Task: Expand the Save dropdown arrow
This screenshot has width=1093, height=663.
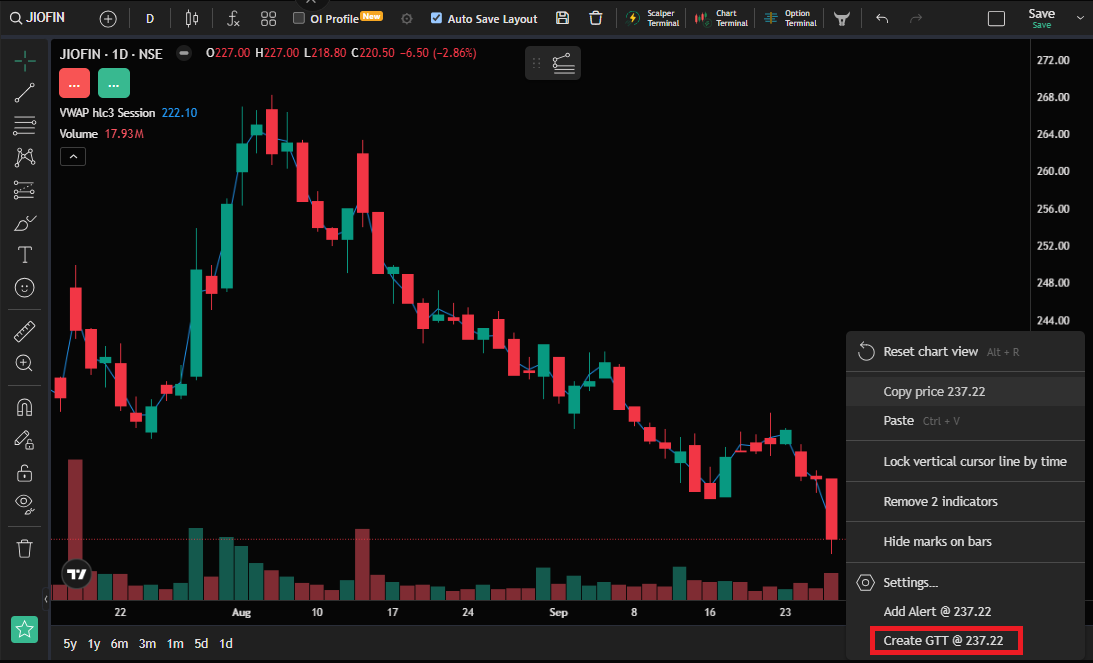Action: coord(1080,19)
